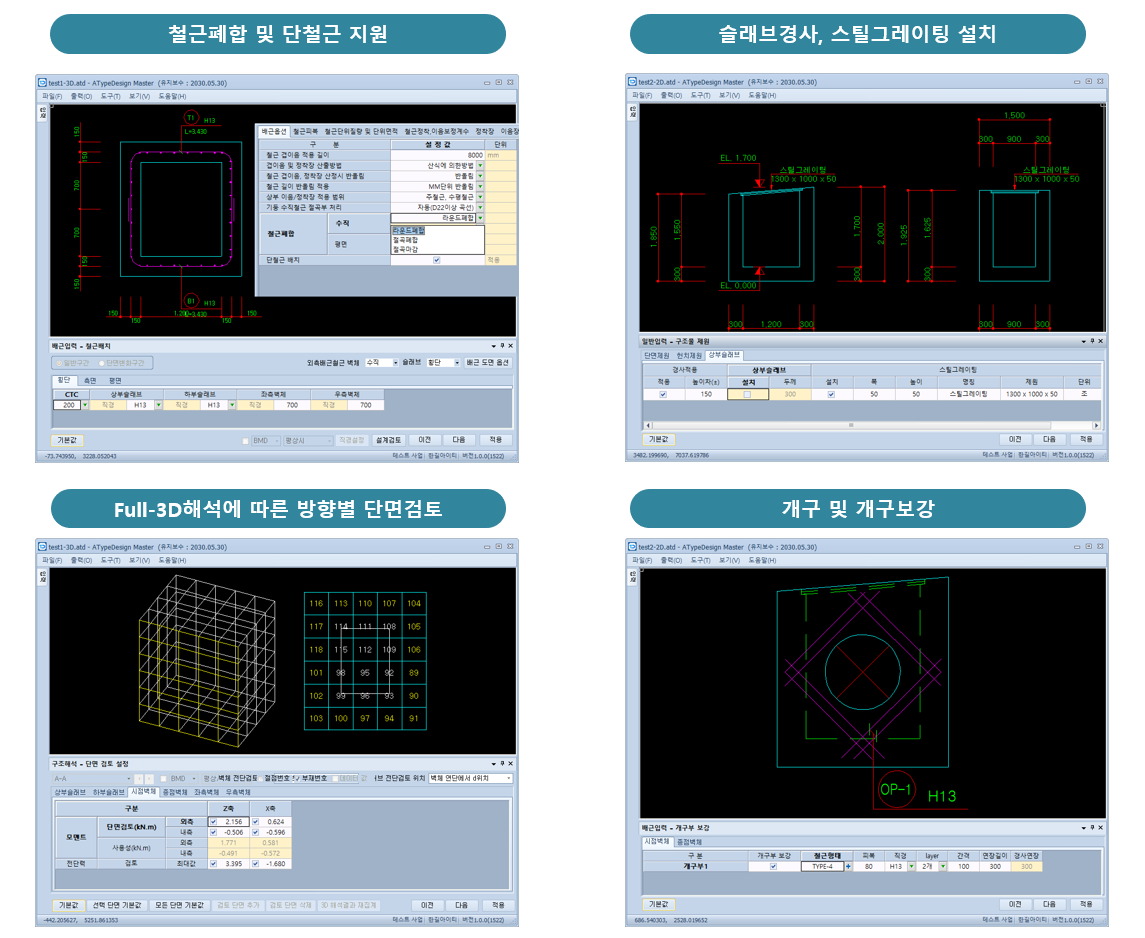Toggle the 경사적용 적용 checkbox
1145x938 pixels.
click(x=663, y=394)
